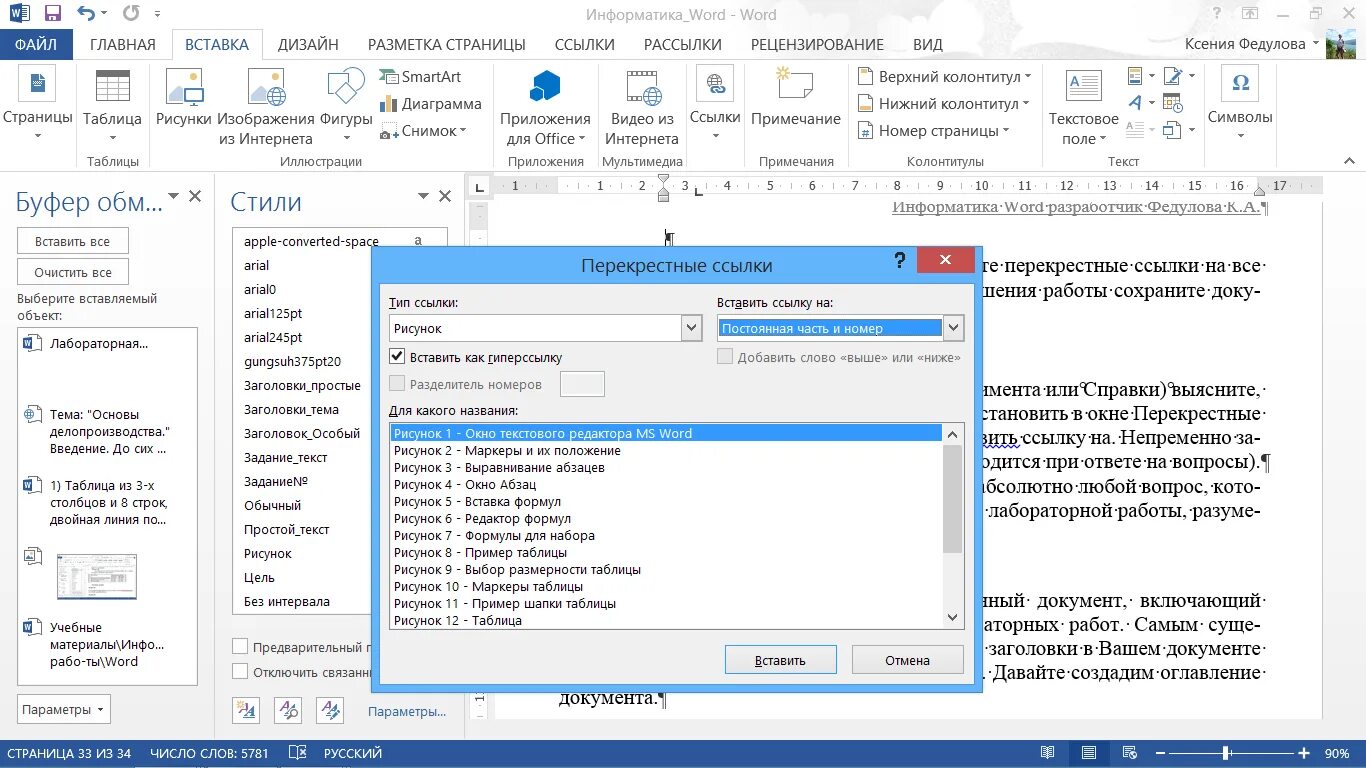Open the Style Inspector icon
This screenshot has height=768, width=1366.
[x=288, y=710]
